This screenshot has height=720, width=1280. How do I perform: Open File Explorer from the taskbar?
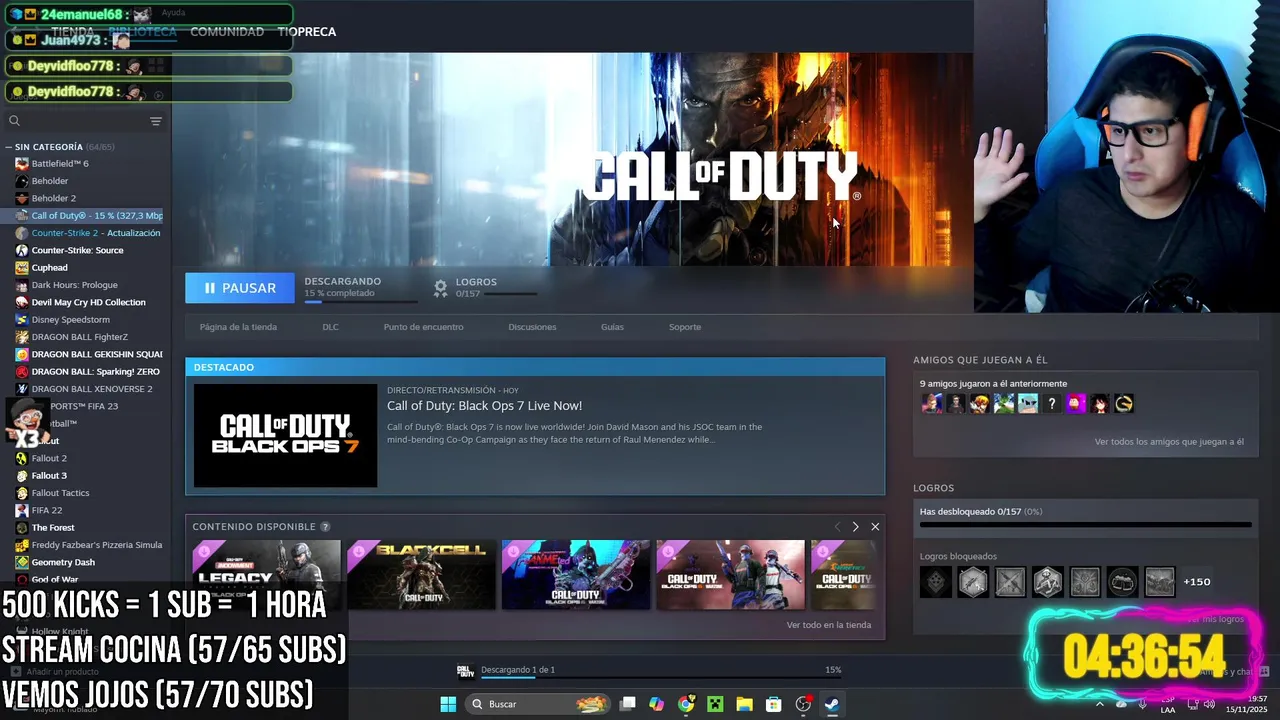744,704
